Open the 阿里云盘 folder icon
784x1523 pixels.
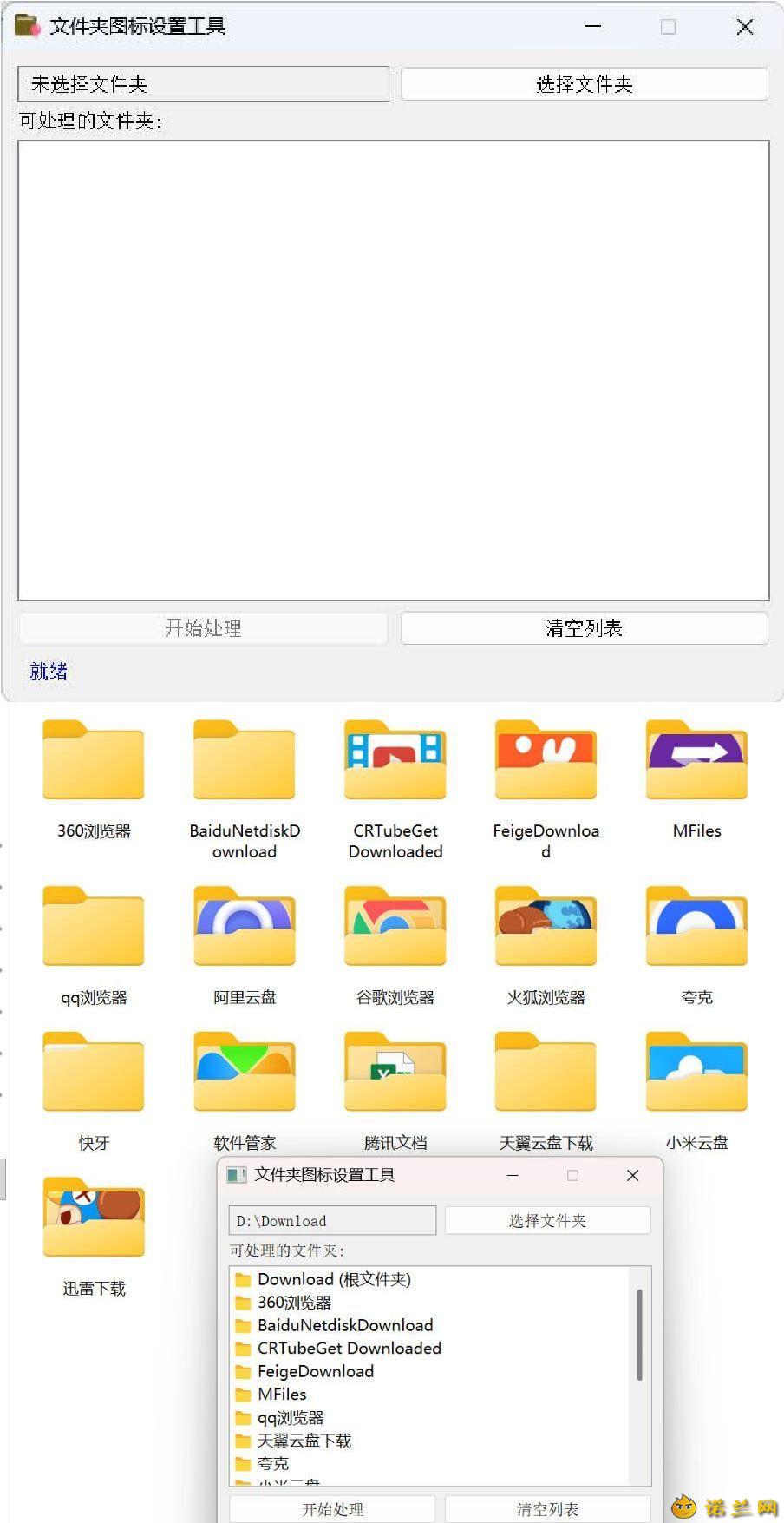(x=245, y=927)
